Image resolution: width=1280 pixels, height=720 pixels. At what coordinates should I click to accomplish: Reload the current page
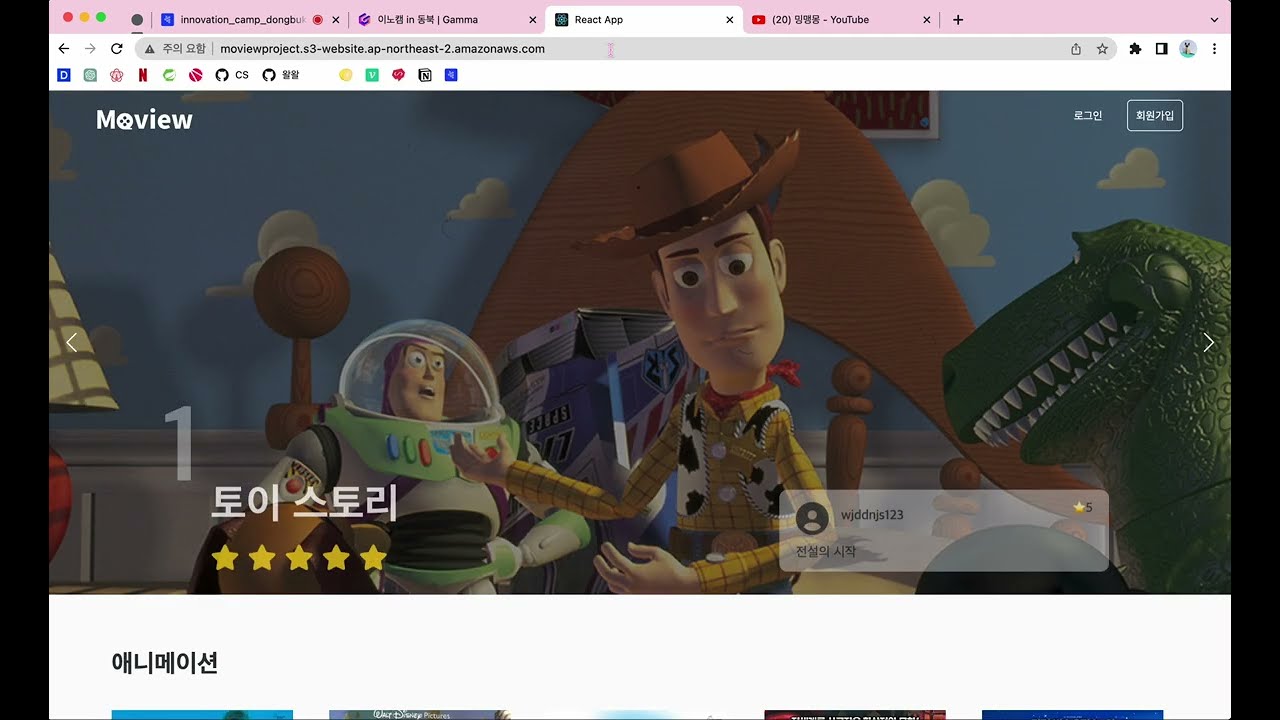point(117,48)
